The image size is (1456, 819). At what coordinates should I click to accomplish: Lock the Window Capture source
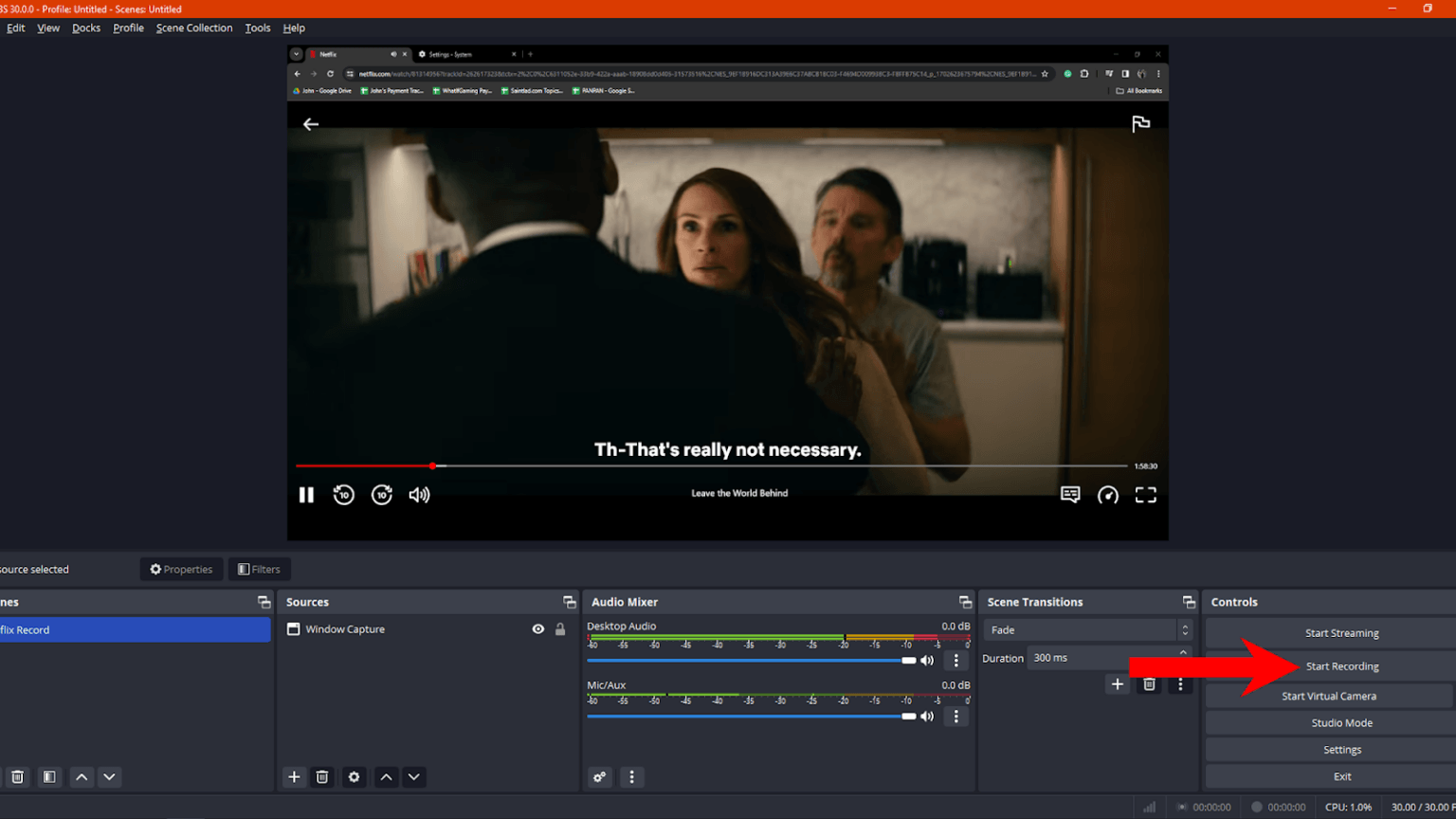tap(560, 628)
